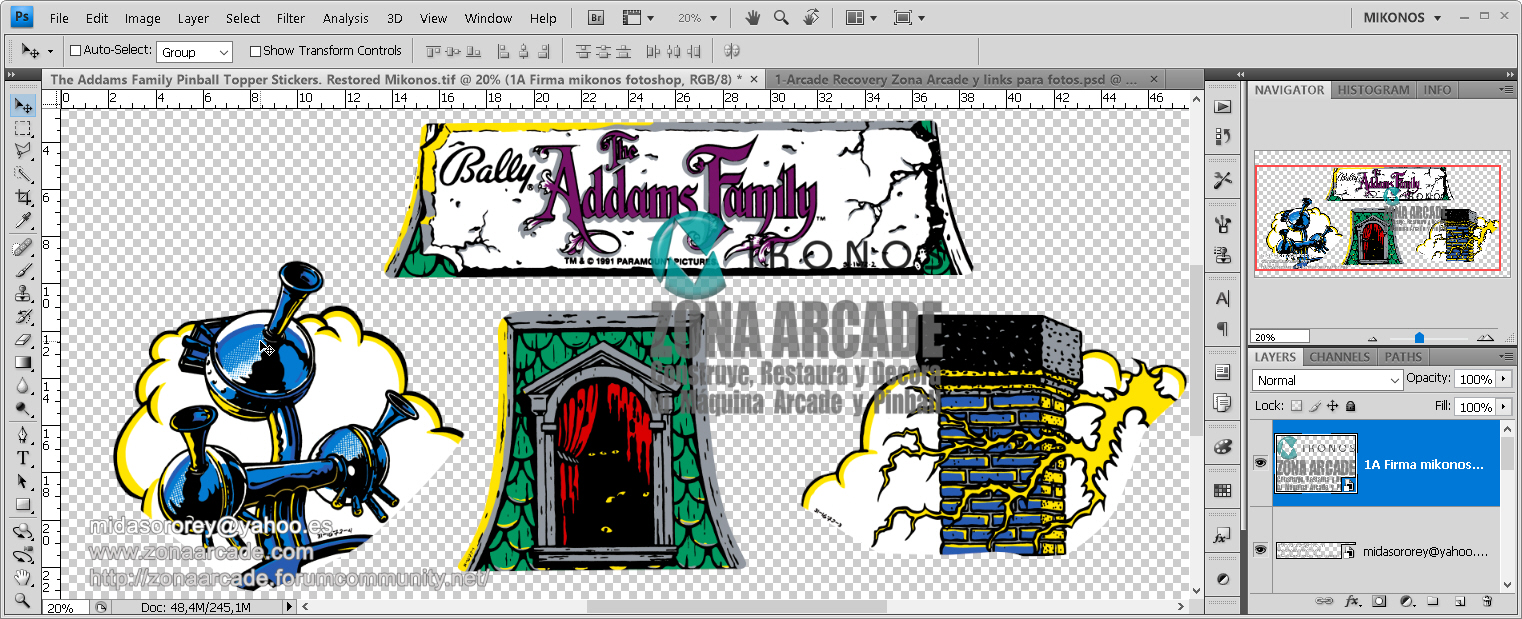Select the Pen tool
1522x619 pixels.
(x=24, y=435)
